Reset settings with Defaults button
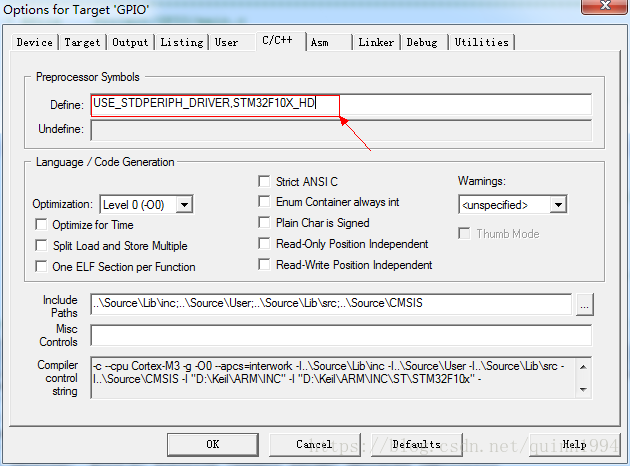The width and height of the screenshot is (630, 466). pyautogui.click(x=417, y=444)
